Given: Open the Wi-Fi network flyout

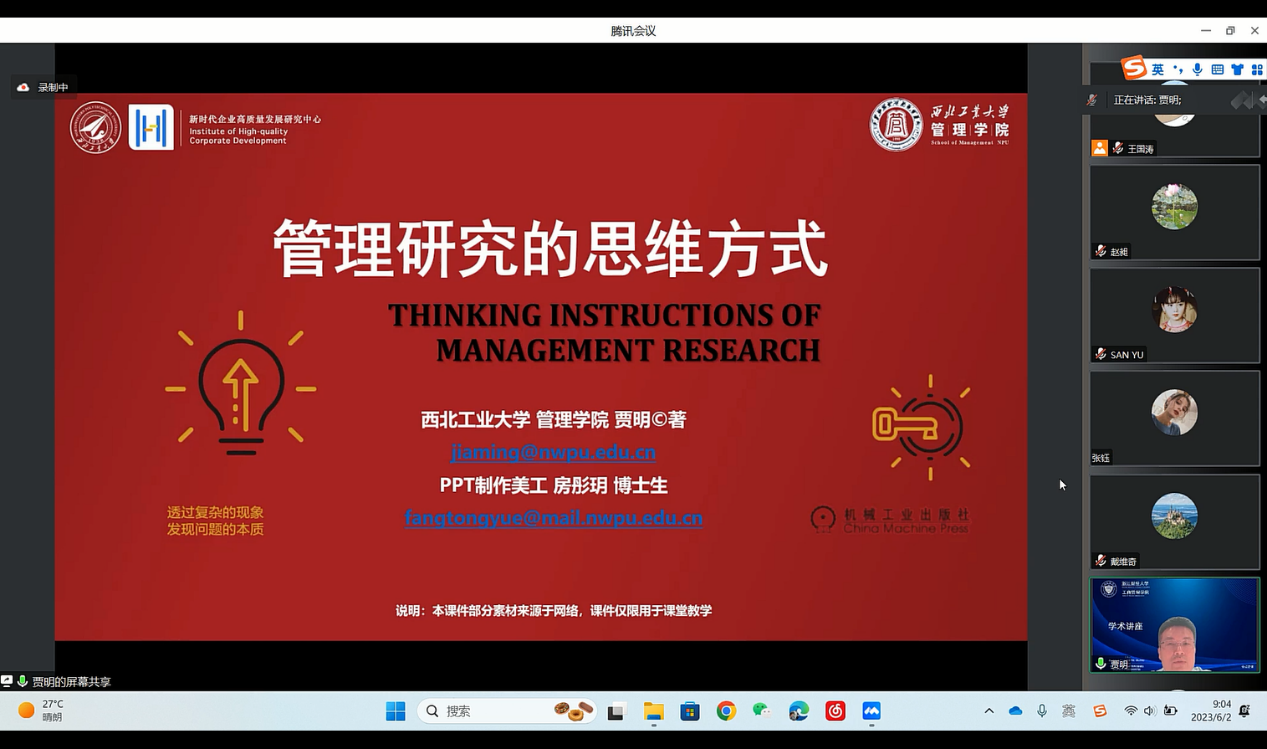Looking at the screenshot, I should click(x=1130, y=711).
